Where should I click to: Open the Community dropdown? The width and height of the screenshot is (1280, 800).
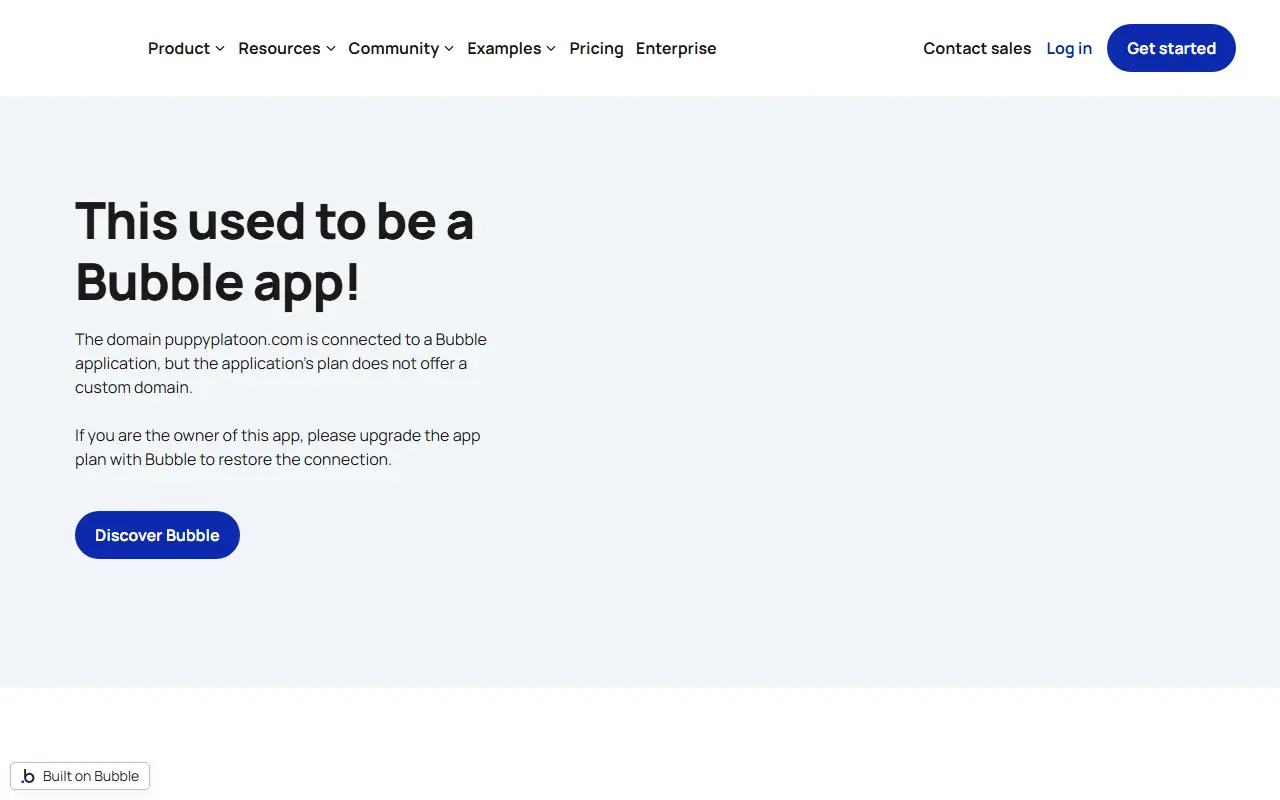pyautogui.click(x=401, y=48)
